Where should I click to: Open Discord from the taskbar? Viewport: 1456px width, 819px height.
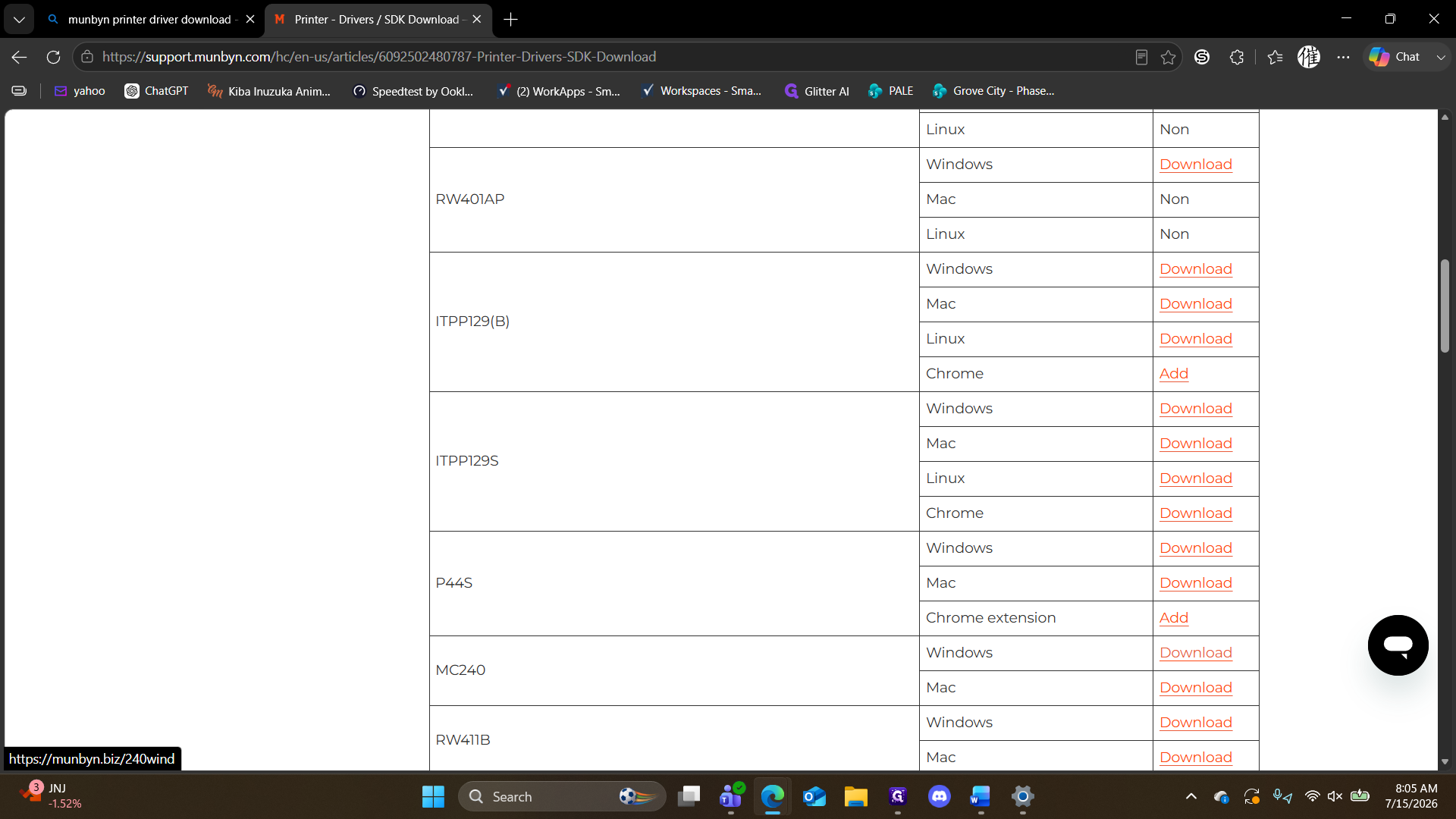click(940, 796)
